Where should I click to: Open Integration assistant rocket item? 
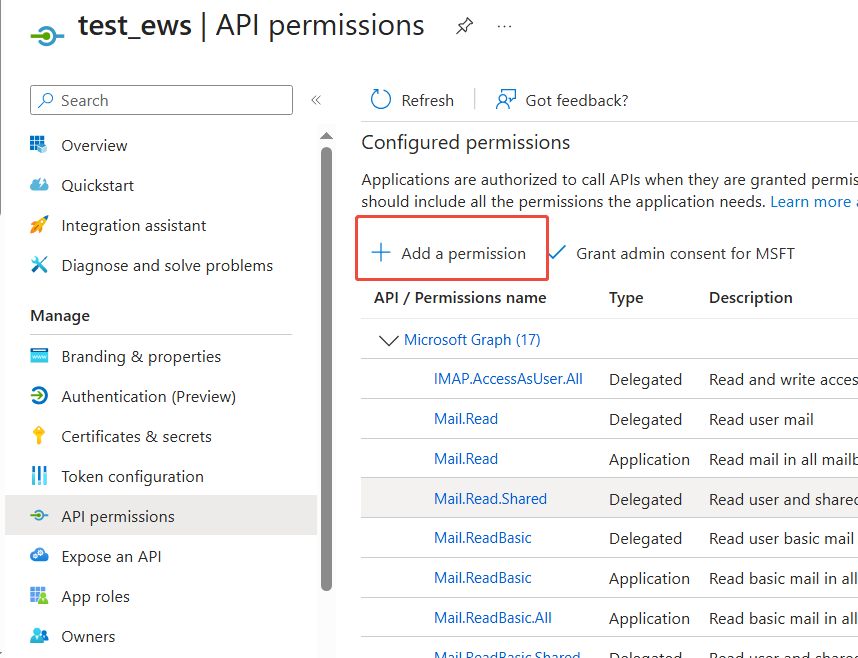pyautogui.click(x=40, y=225)
